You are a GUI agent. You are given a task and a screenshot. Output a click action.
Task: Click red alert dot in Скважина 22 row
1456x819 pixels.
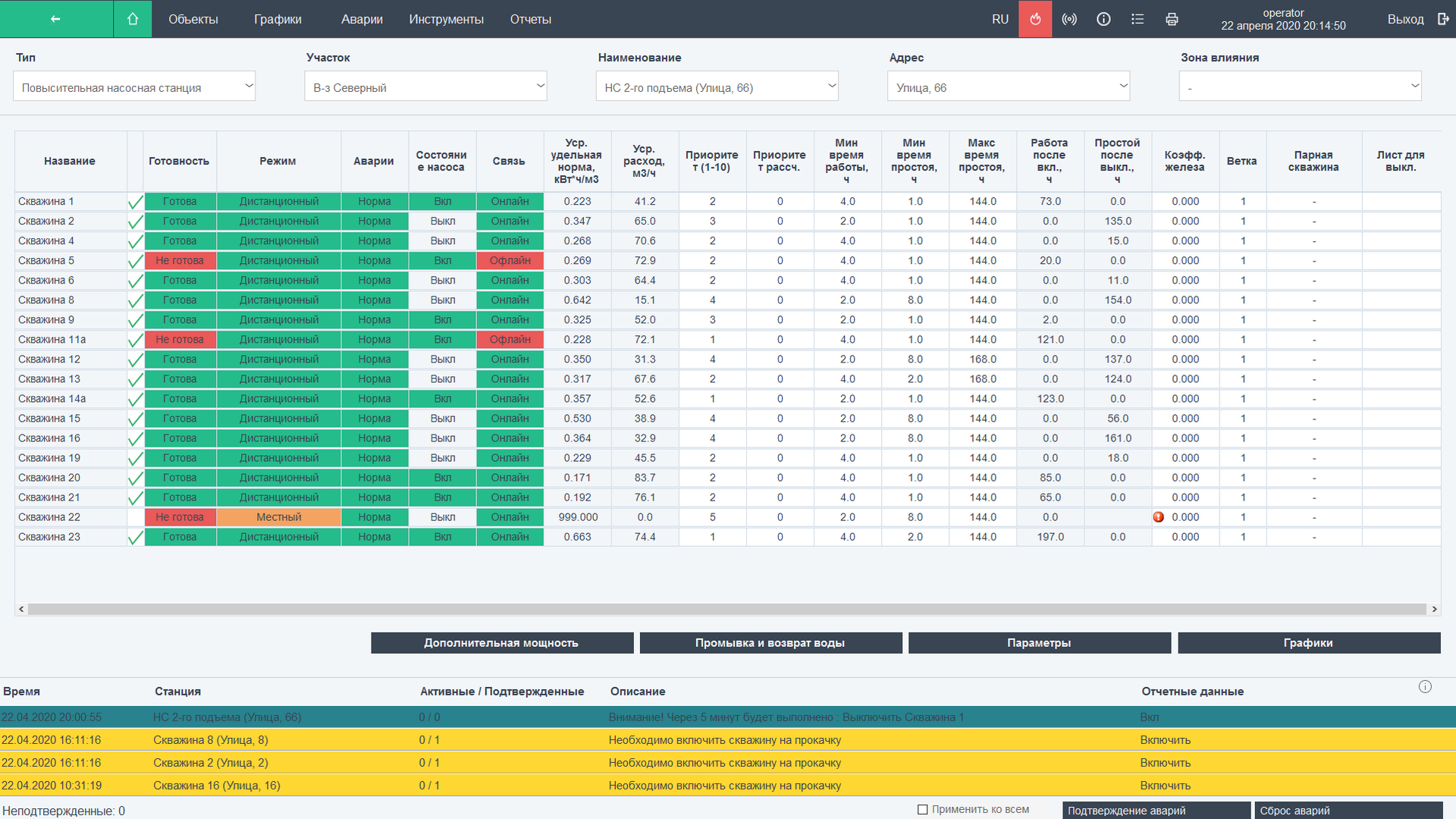(1159, 517)
